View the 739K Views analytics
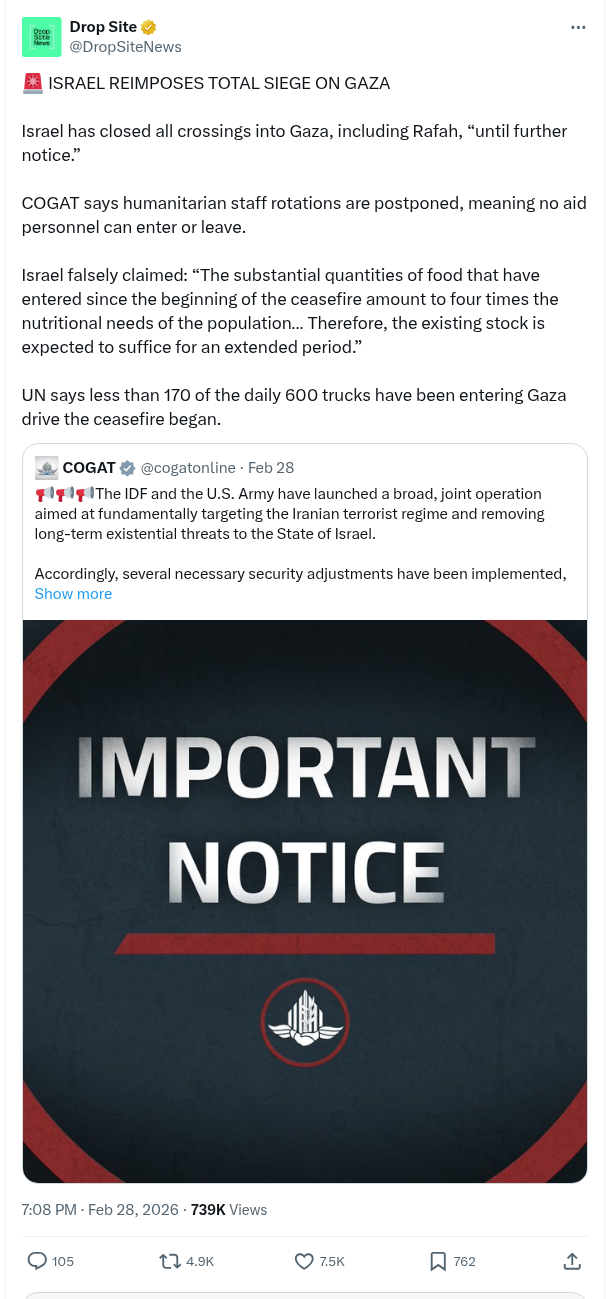608x1299 pixels. (229, 1210)
